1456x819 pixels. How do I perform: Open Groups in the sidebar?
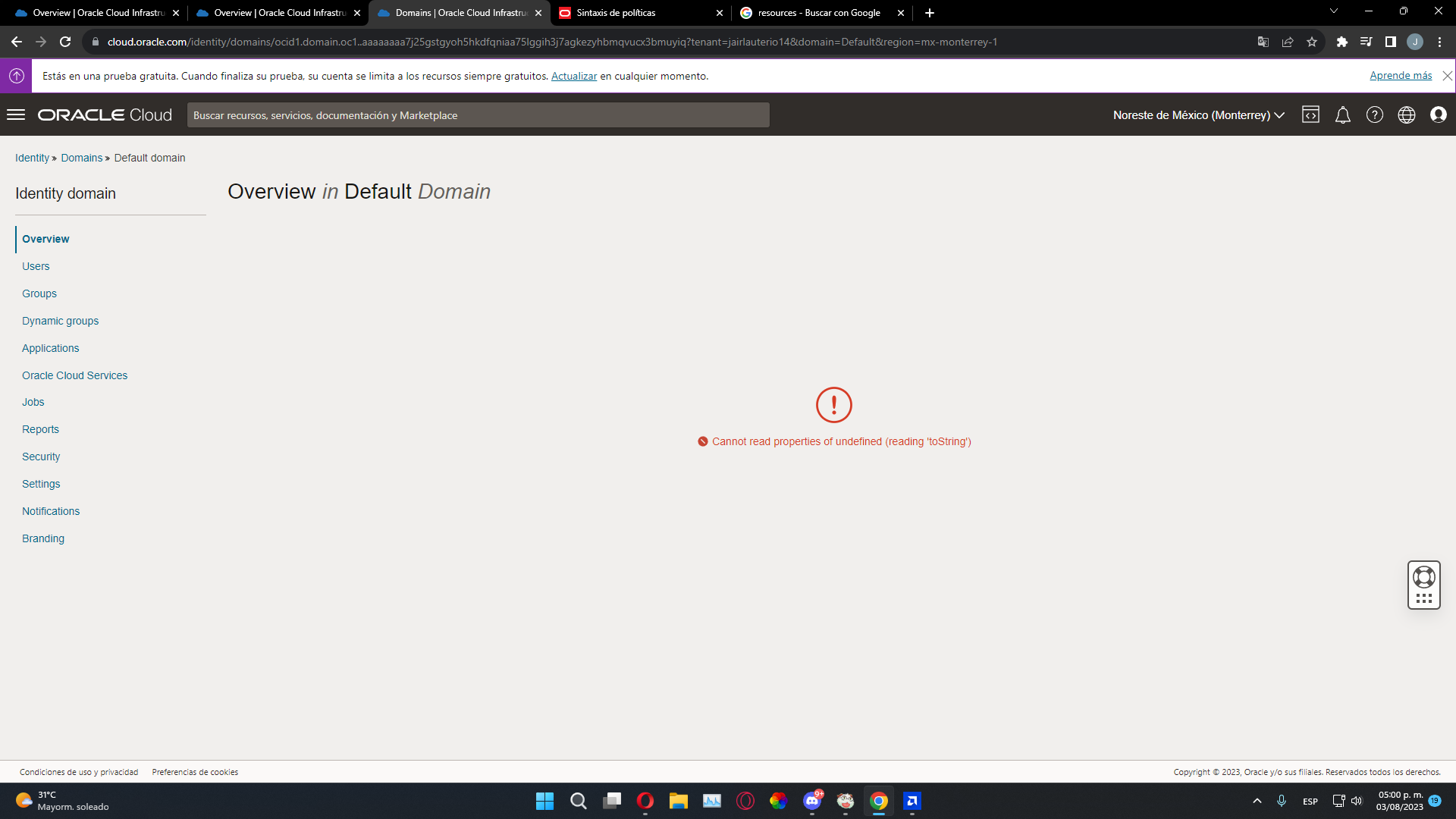click(x=39, y=293)
